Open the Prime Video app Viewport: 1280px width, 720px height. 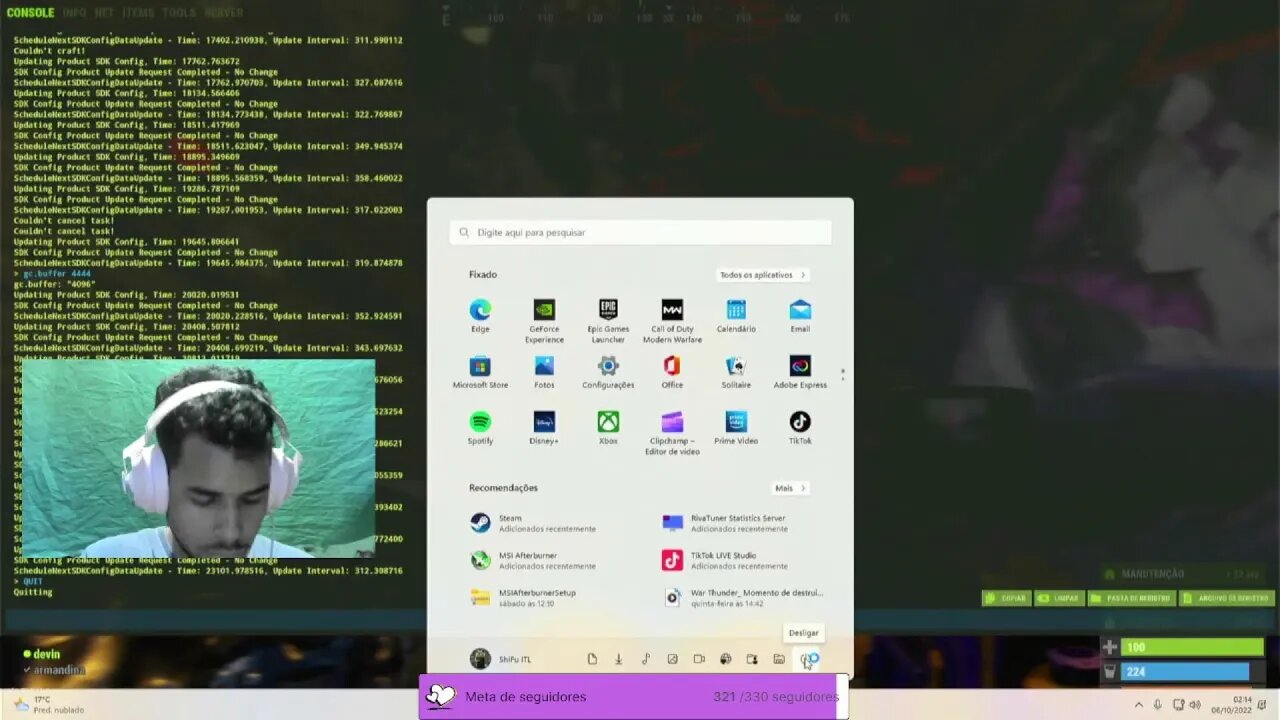point(736,428)
